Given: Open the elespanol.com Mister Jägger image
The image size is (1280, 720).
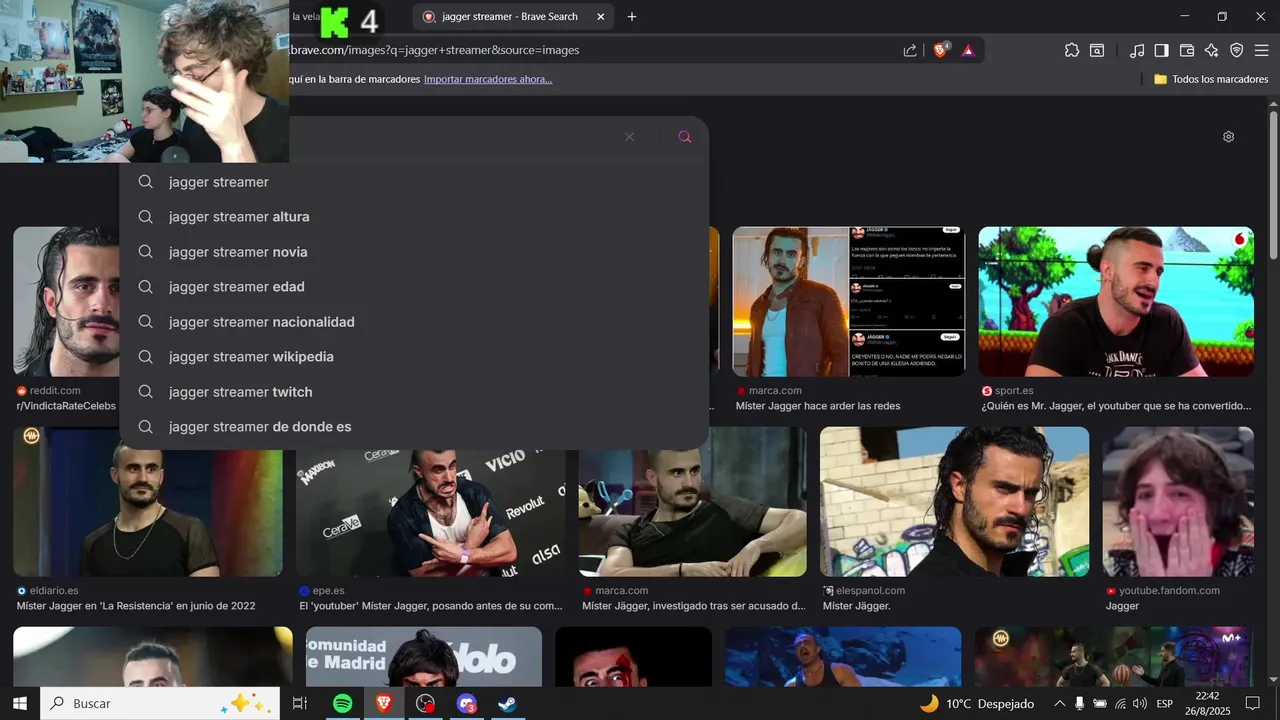Looking at the screenshot, I should (x=955, y=502).
